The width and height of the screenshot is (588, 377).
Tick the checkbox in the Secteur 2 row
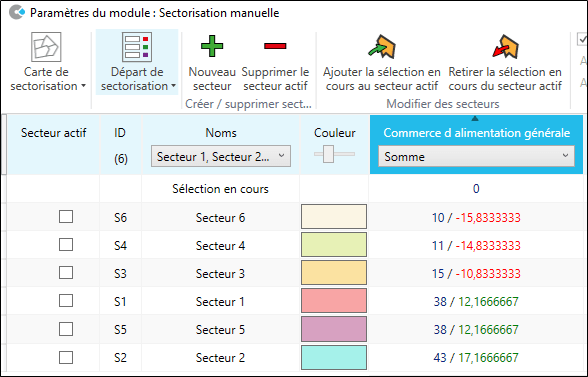point(66,357)
